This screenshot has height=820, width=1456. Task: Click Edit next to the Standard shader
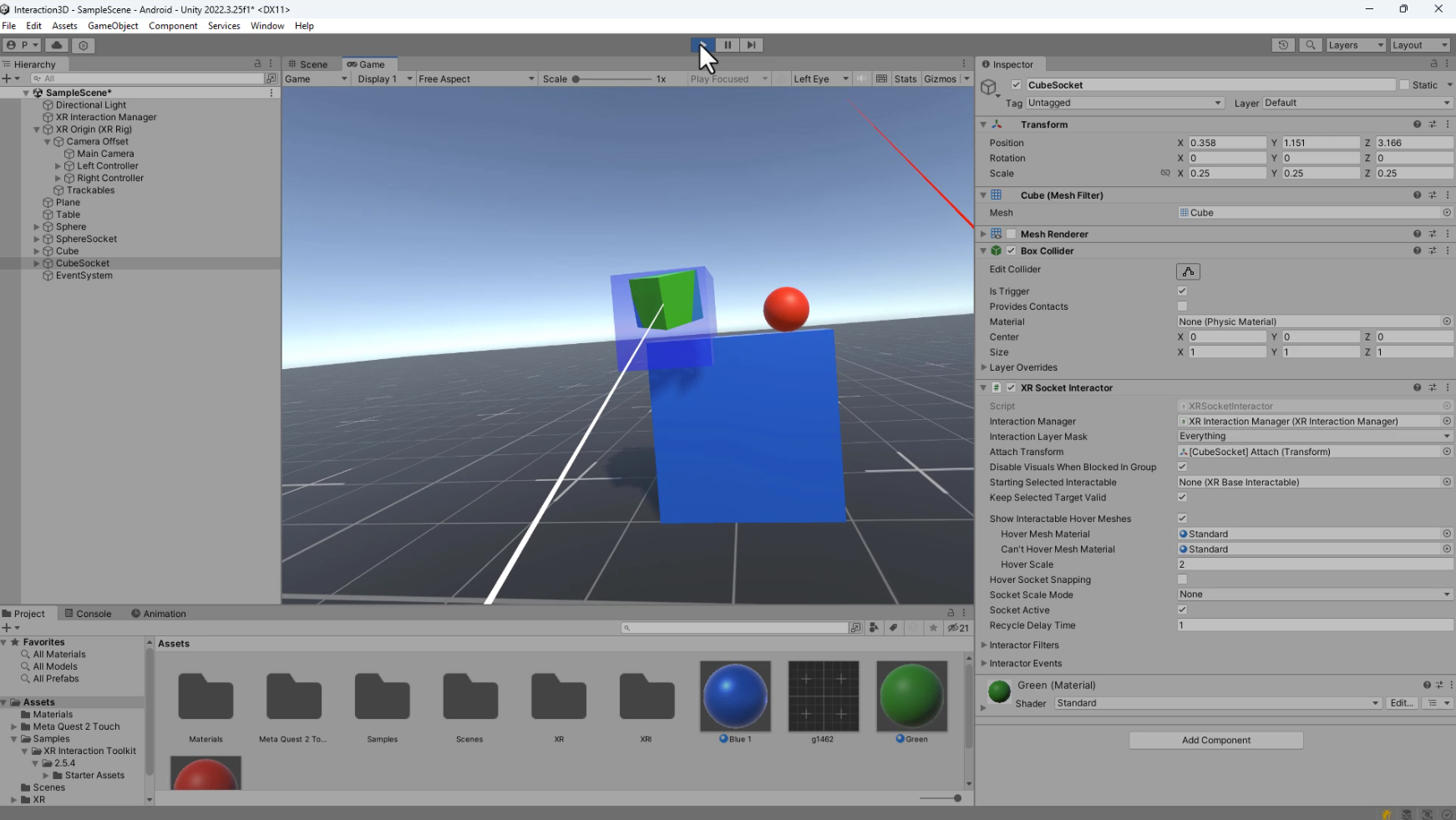[1401, 703]
